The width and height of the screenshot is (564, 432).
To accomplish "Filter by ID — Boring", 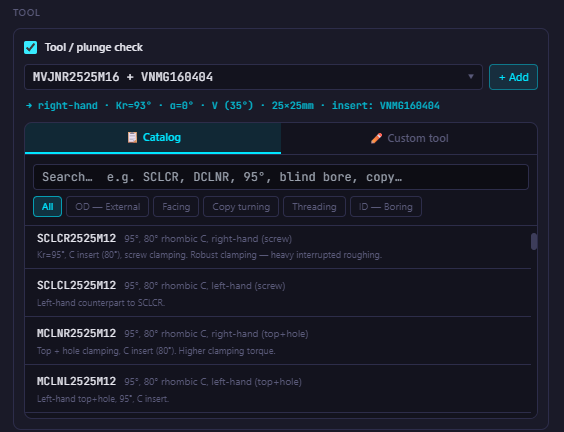I will (386, 206).
